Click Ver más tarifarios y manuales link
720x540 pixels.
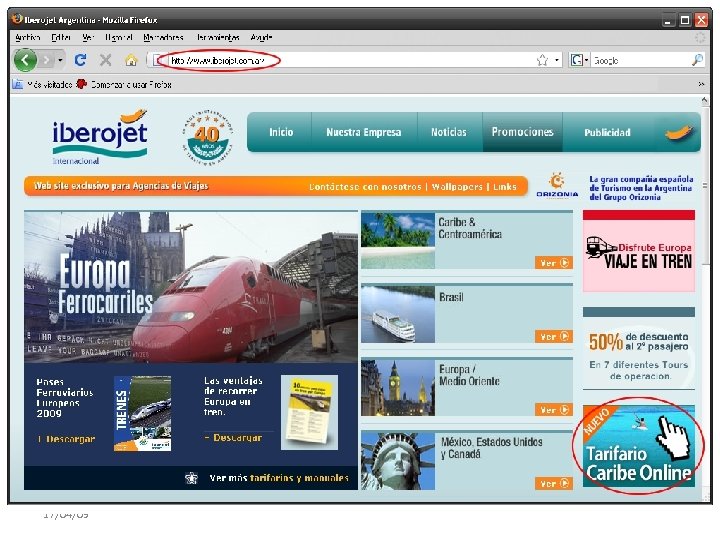click(x=279, y=478)
